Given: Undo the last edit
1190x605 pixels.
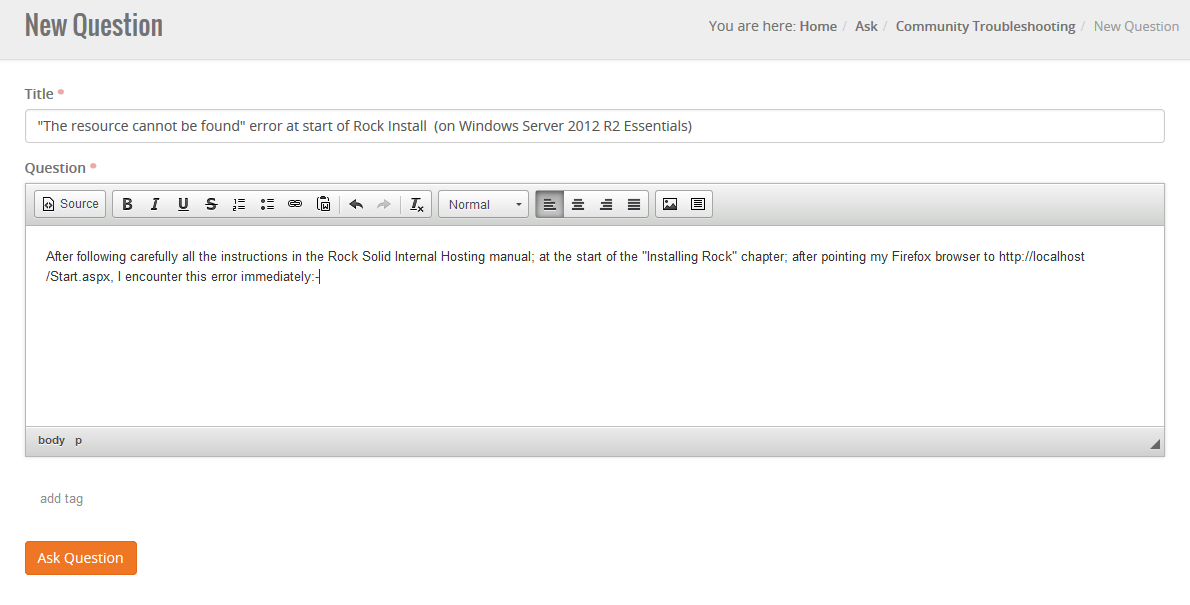Looking at the screenshot, I should pos(357,204).
